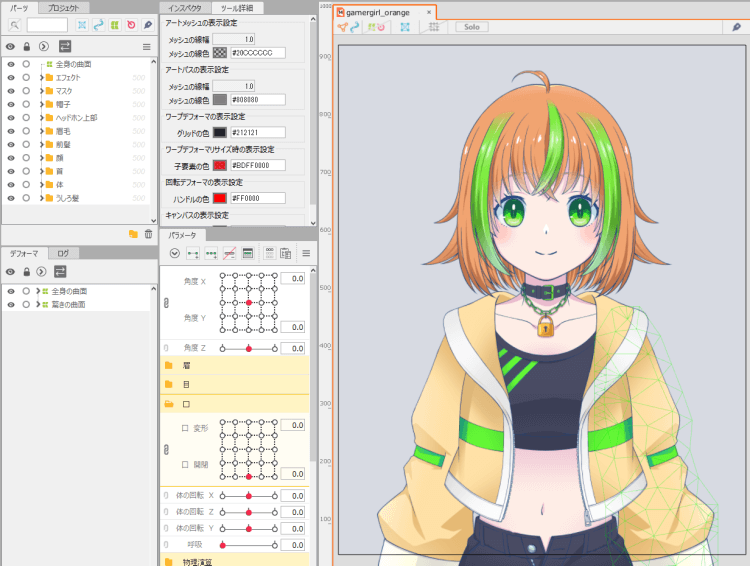The height and width of the screenshot is (566, 750).
Task: Toggle ArtMesh filter icon in Parts toolbar
Action: coord(82,25)
